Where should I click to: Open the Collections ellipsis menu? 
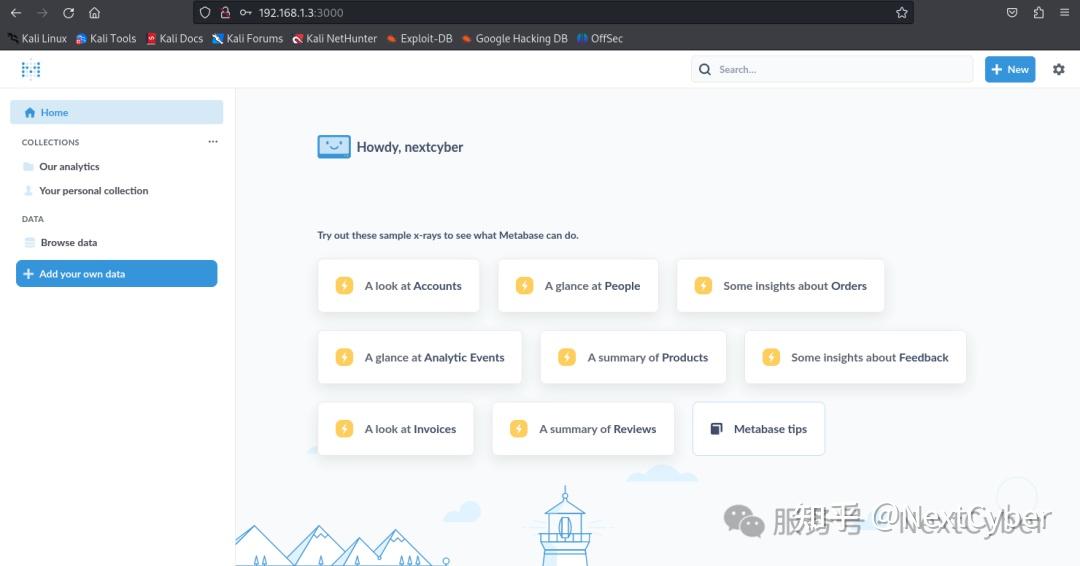[x=213, y=142]
